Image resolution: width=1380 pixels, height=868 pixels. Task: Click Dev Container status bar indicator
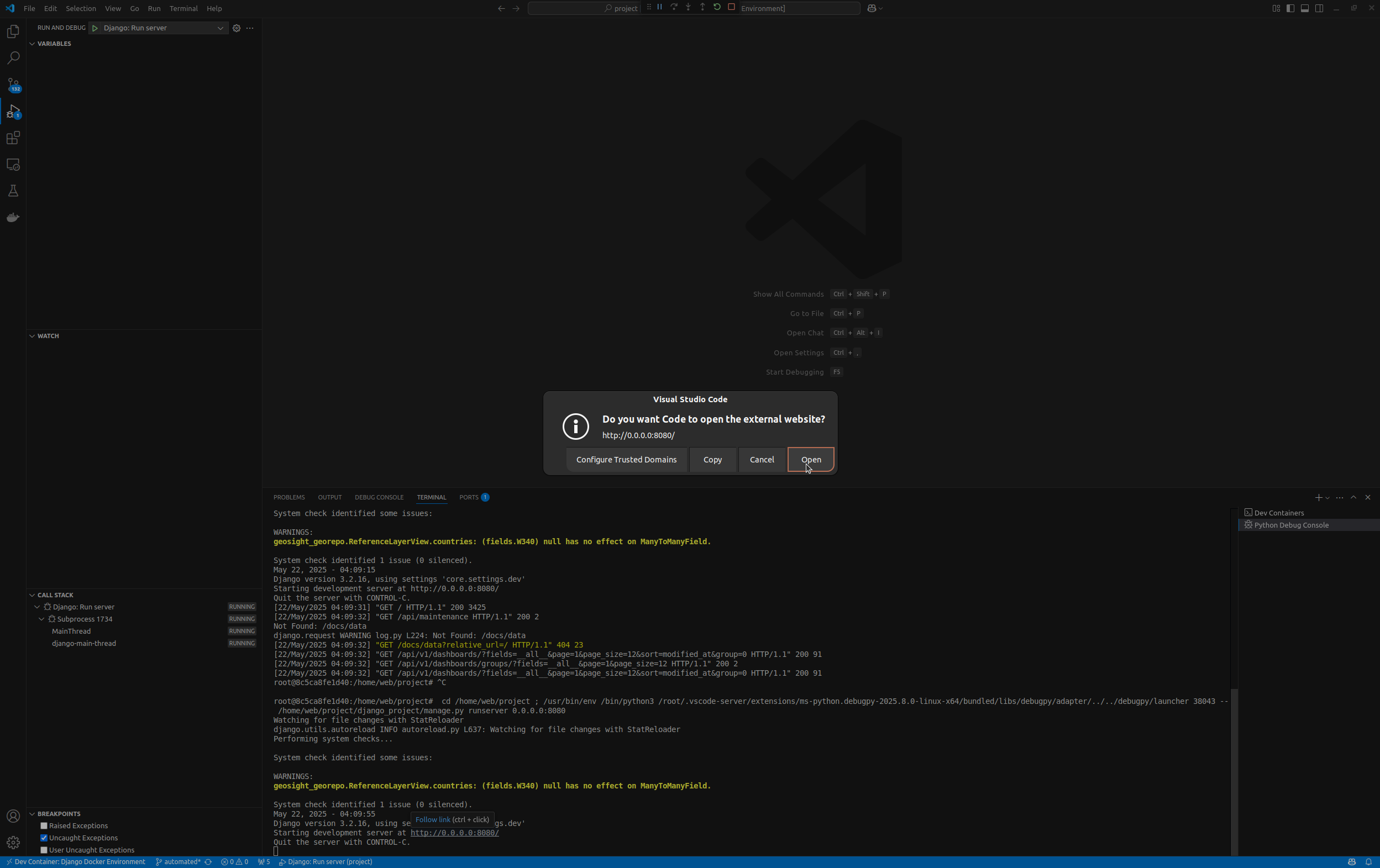tap(75, 862)
